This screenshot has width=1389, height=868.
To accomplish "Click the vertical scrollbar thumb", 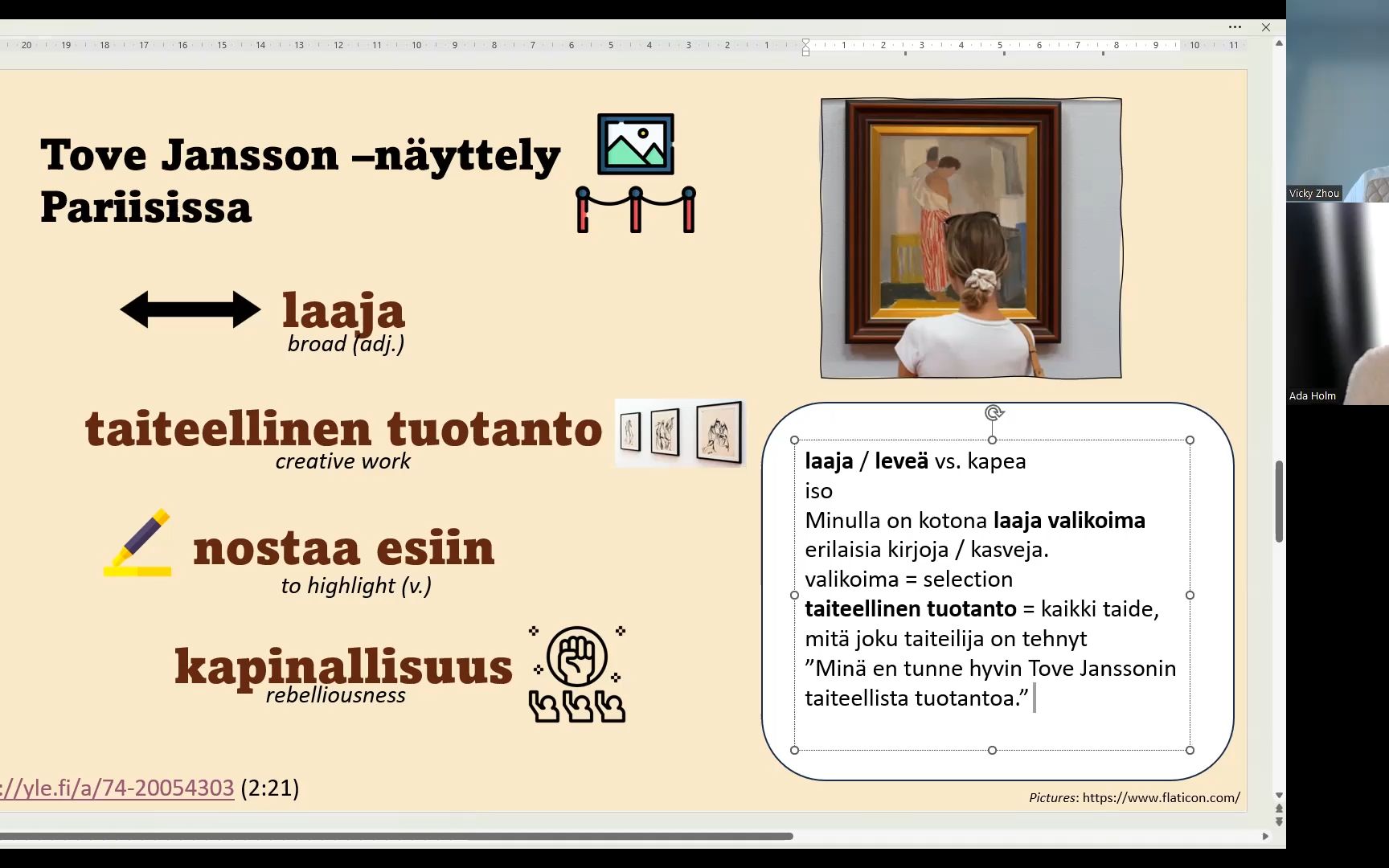I will pyautogui.click(x=1279, y=502).
